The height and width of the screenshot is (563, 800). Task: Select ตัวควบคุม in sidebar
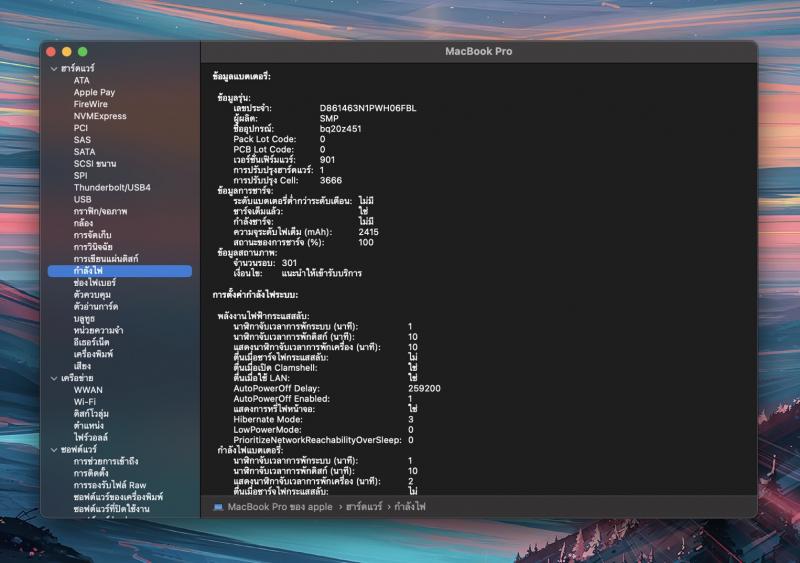[92, 295]
